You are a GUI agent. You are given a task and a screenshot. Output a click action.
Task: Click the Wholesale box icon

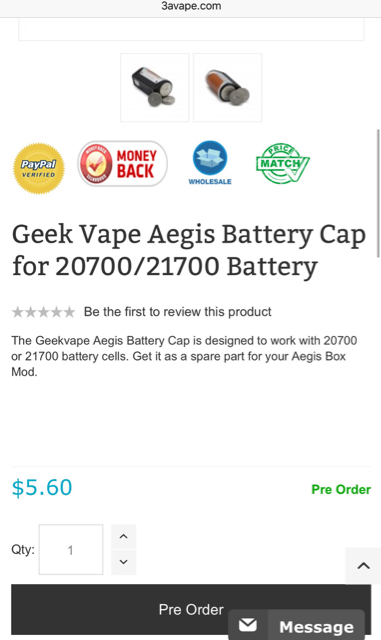pos(210,163)
